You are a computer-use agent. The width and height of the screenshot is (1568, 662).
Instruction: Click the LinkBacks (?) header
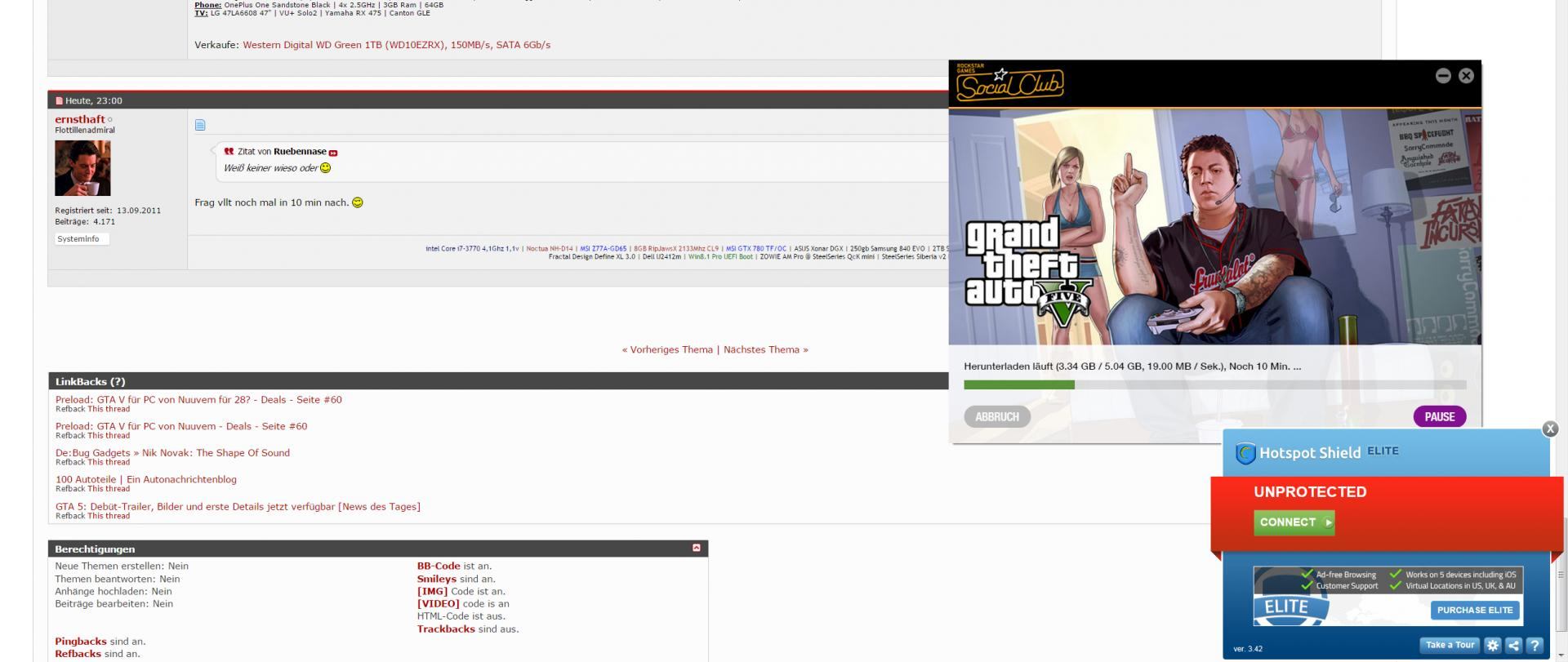coord(90,381)
